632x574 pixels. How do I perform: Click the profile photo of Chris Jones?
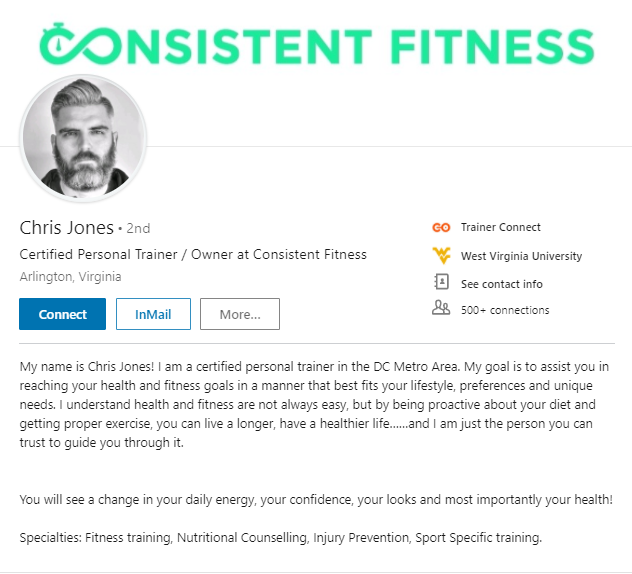click(83, 137)
